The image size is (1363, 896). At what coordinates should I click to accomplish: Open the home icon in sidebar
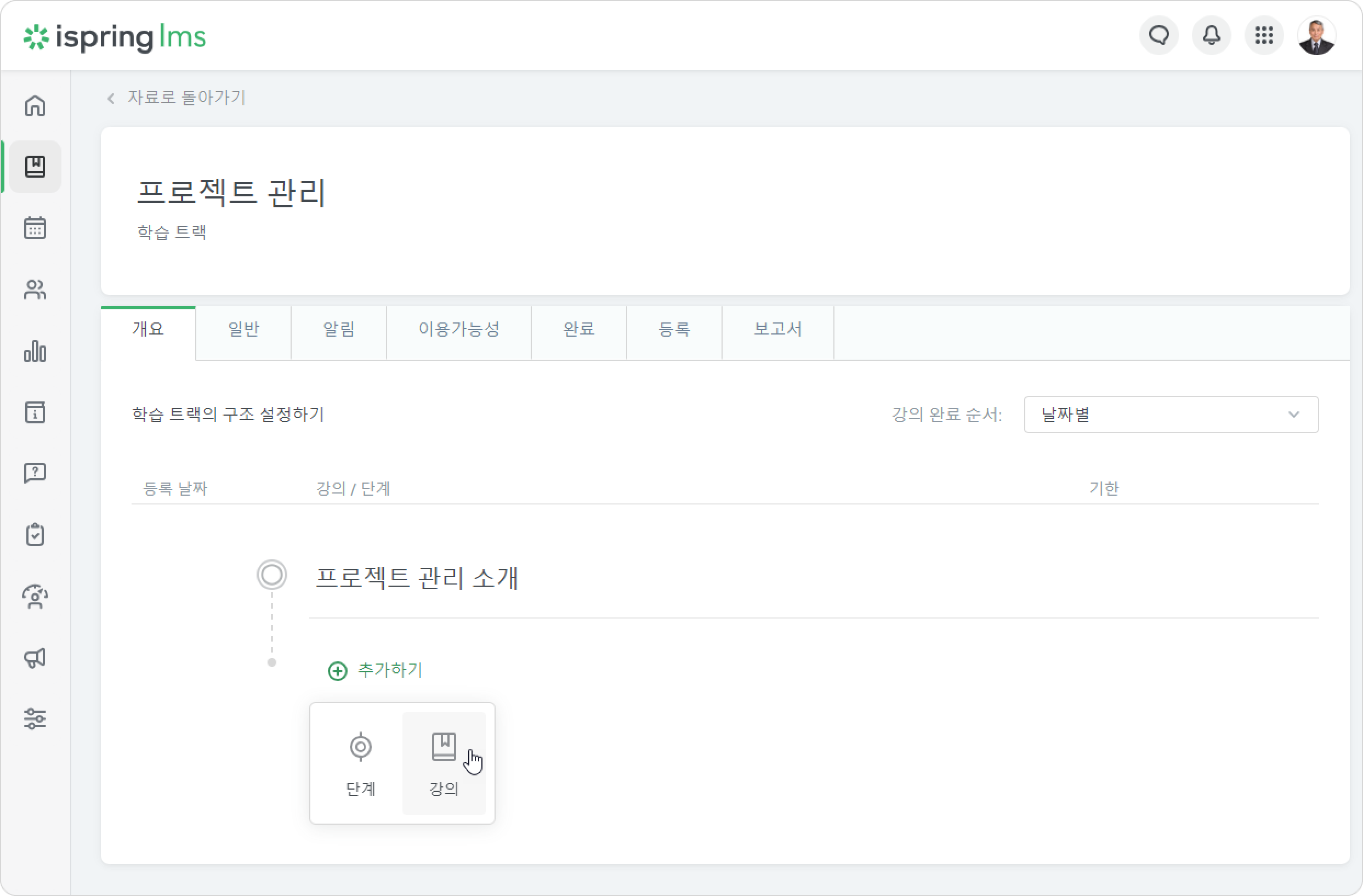tap(35, 105)
